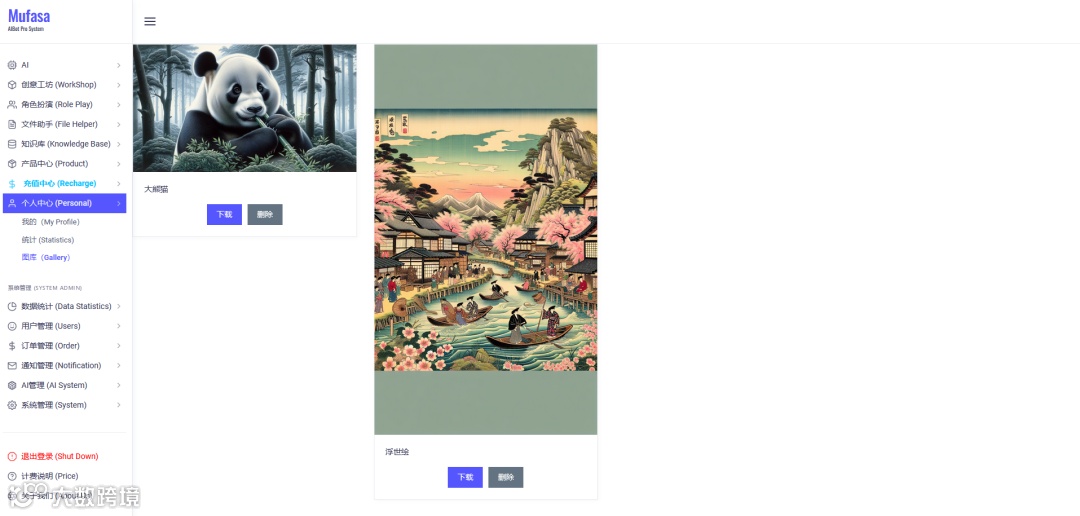Screen dimensions: 1080x516
Task: Click the Data Statistics pie chart icon
Action: 12,306
